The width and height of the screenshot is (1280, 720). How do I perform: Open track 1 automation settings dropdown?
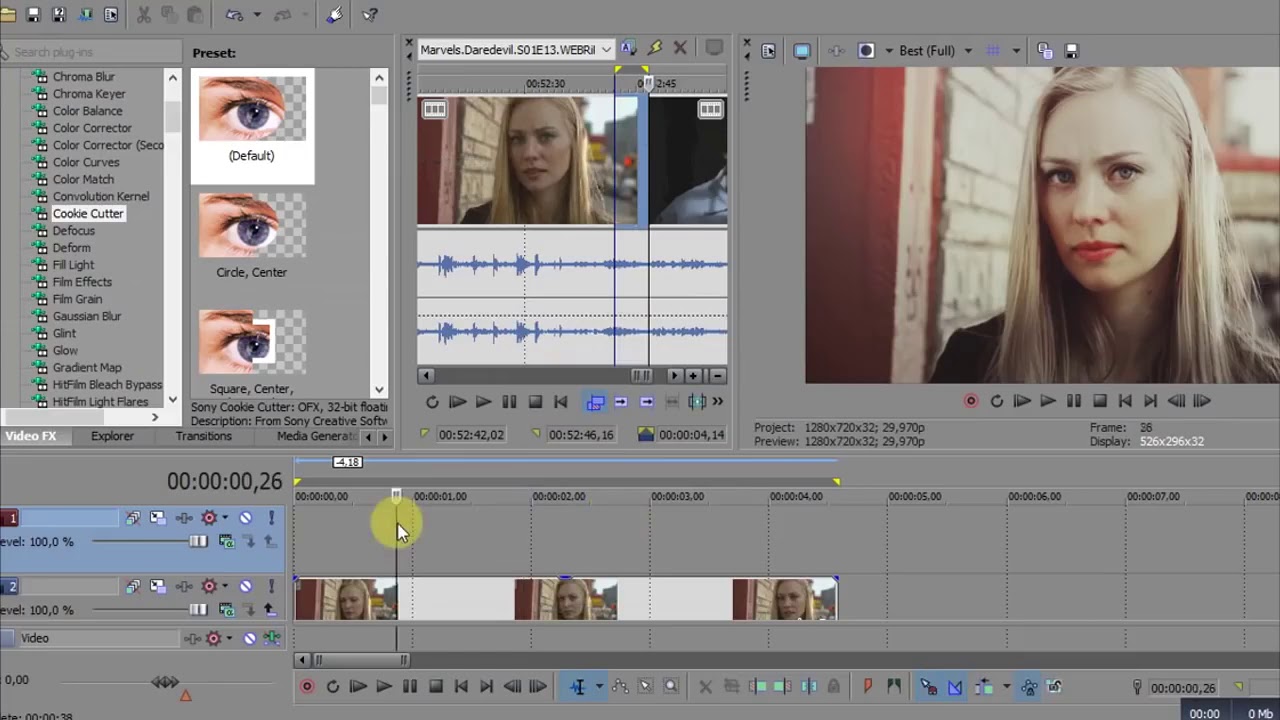(225, 518)
